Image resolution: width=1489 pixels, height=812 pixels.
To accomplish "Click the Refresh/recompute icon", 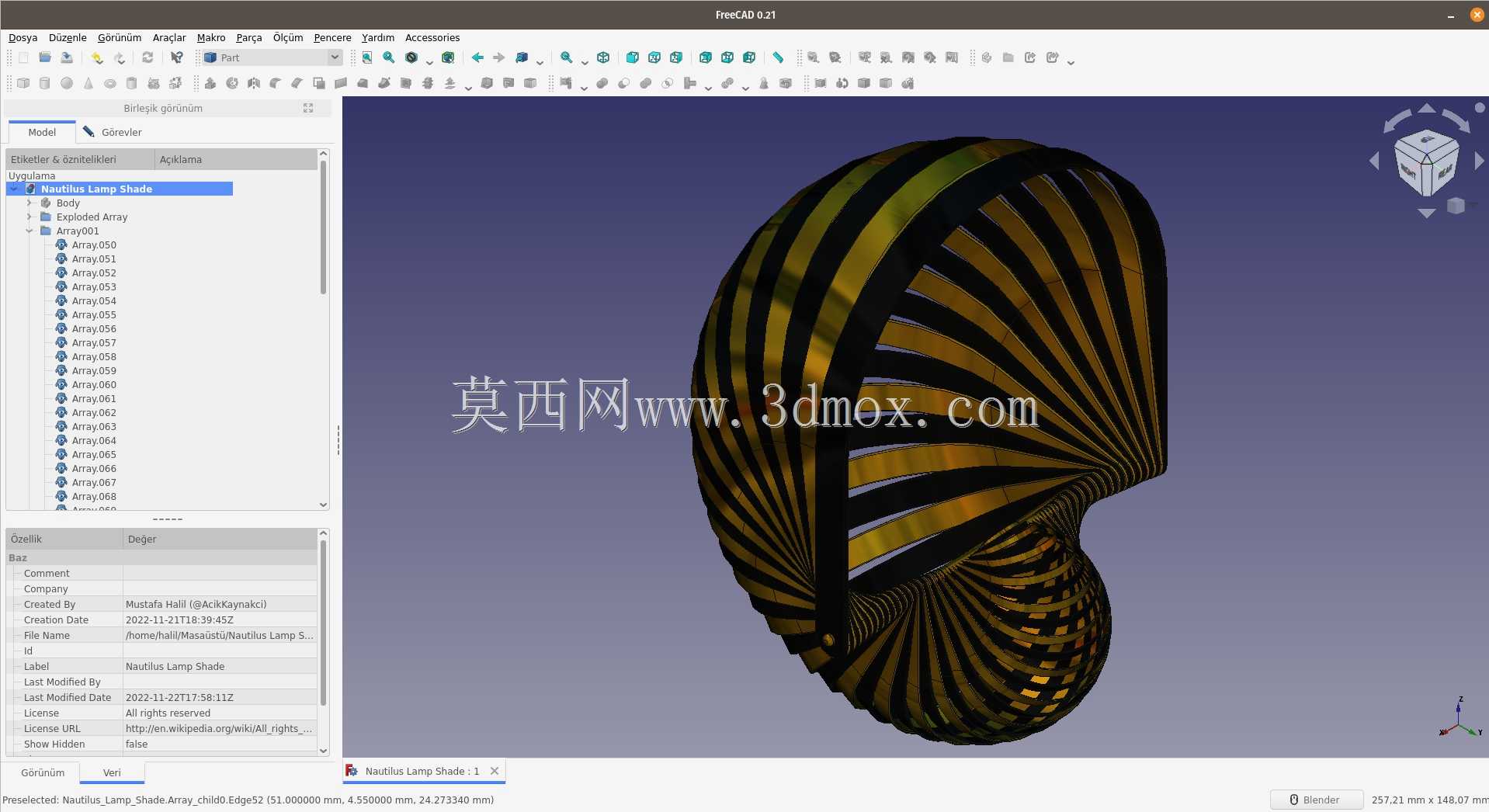I will 147,57.
